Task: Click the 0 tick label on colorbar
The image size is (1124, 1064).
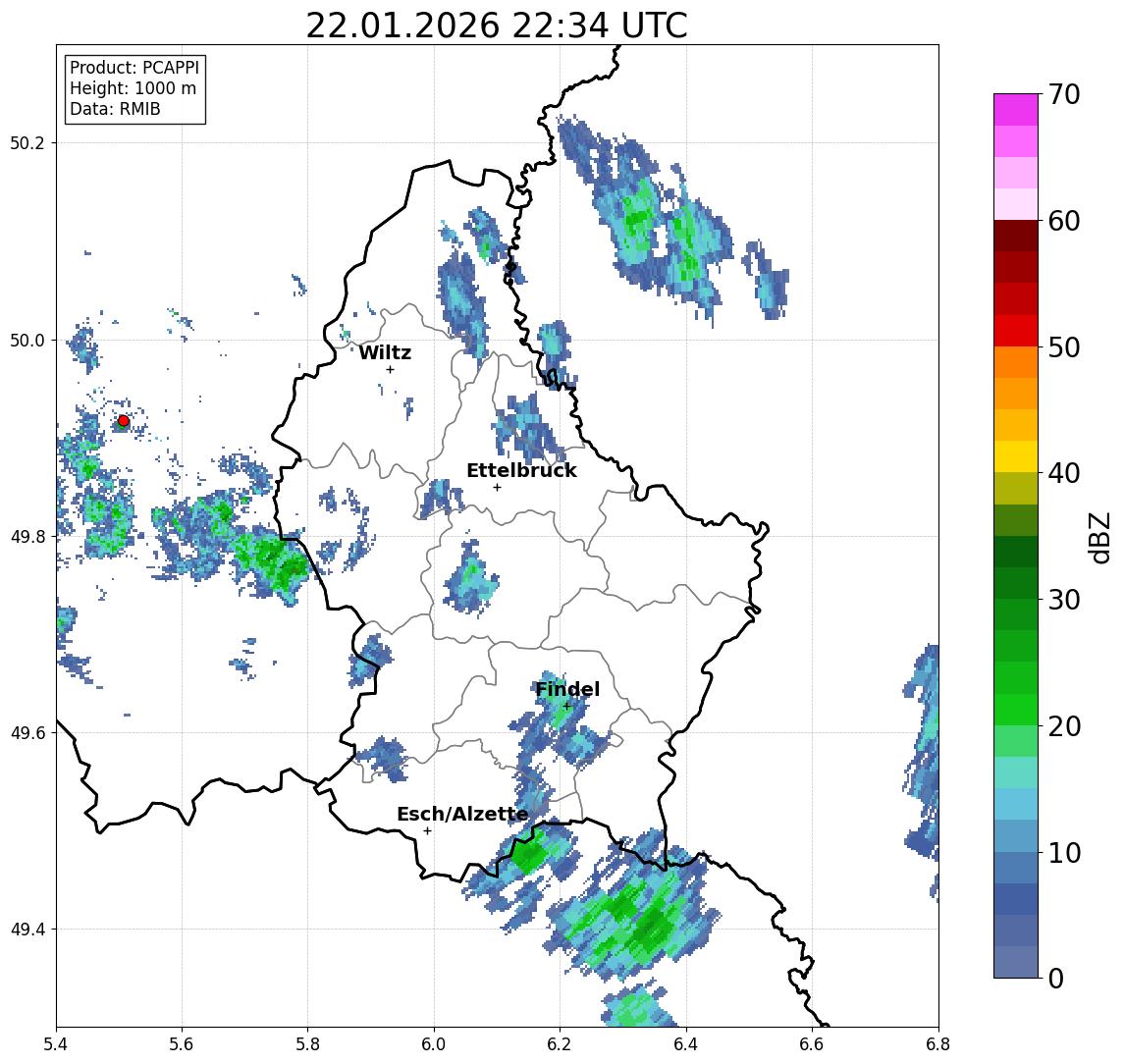Action: point(1056,978)
